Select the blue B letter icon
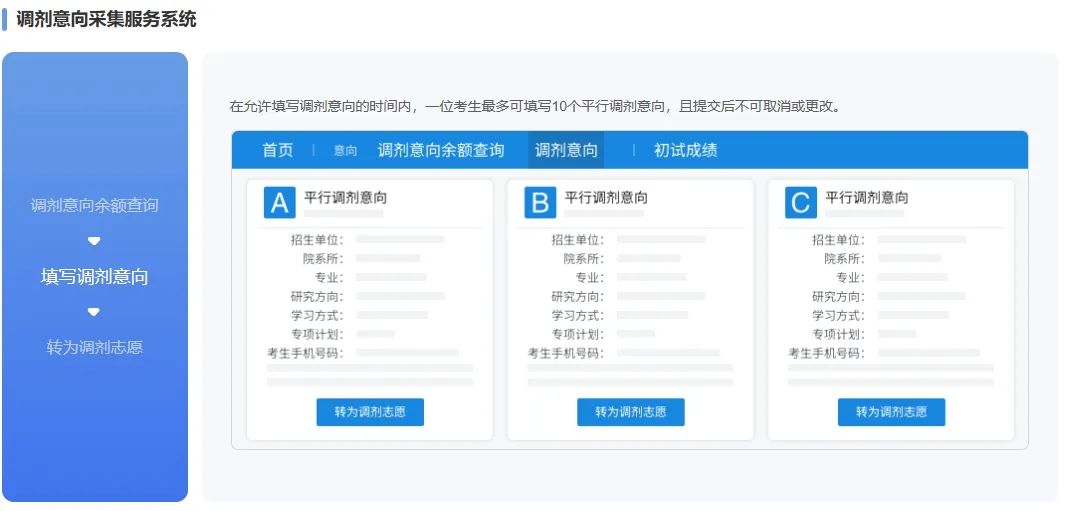Image resolution: width=1065 pixels, height=511 pixels. [540, 202]
